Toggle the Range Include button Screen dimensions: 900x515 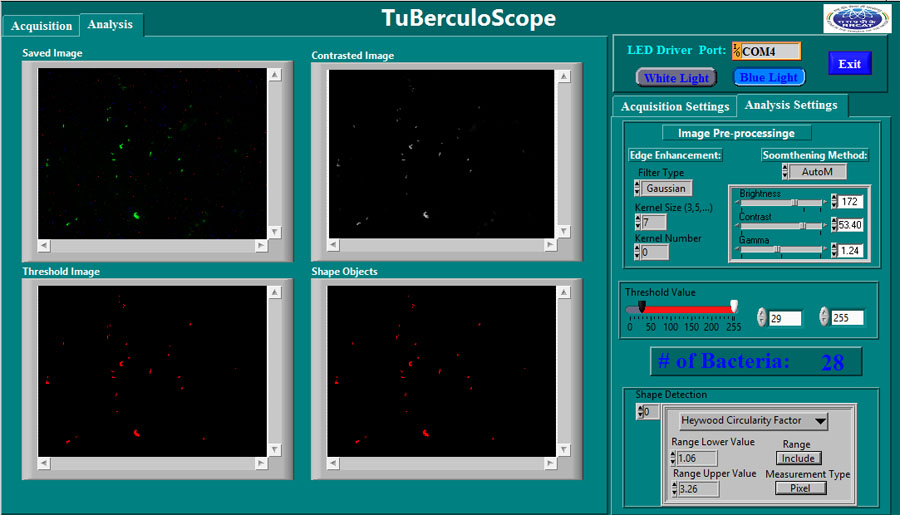[x=798, y=458]
